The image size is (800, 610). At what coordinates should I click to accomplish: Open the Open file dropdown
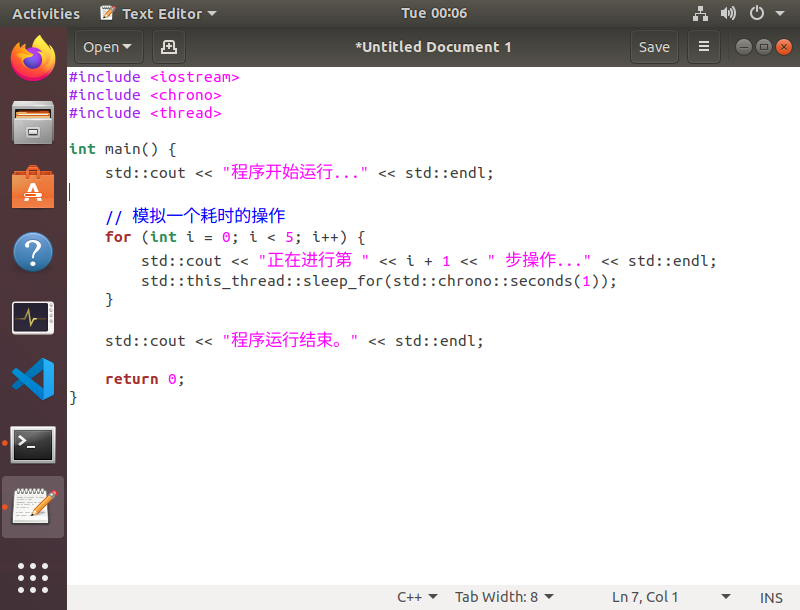point(109,47)
